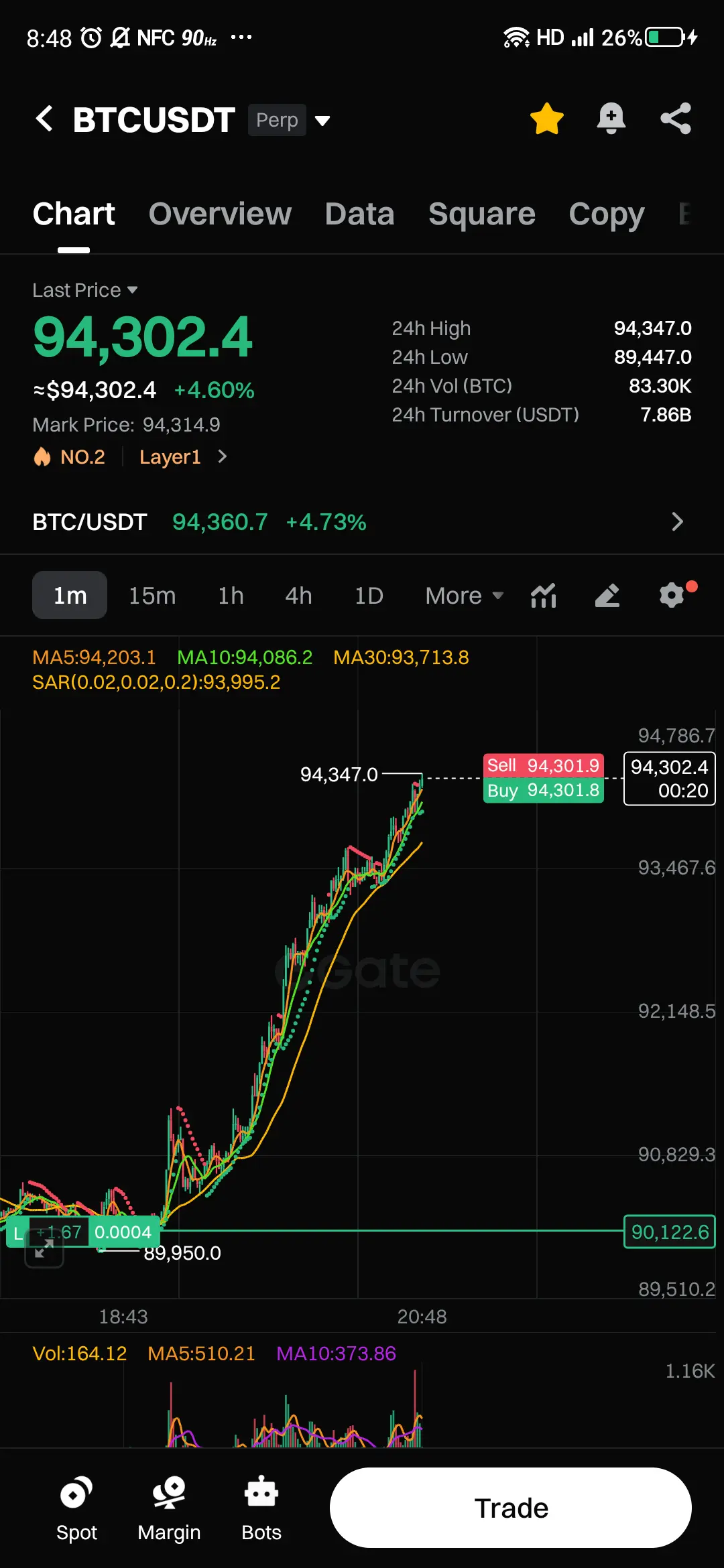Tap the Trade button
Viewport: 724px width, 1568px height.
(511, 1508)
